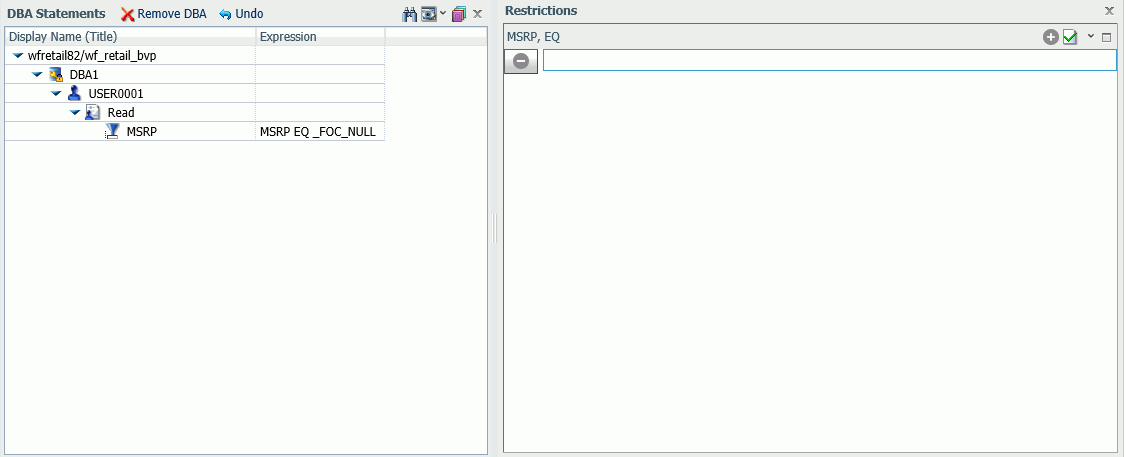1126x457 pixels.
Task: Open the binoculars find tool
Action: coord(410,14)
